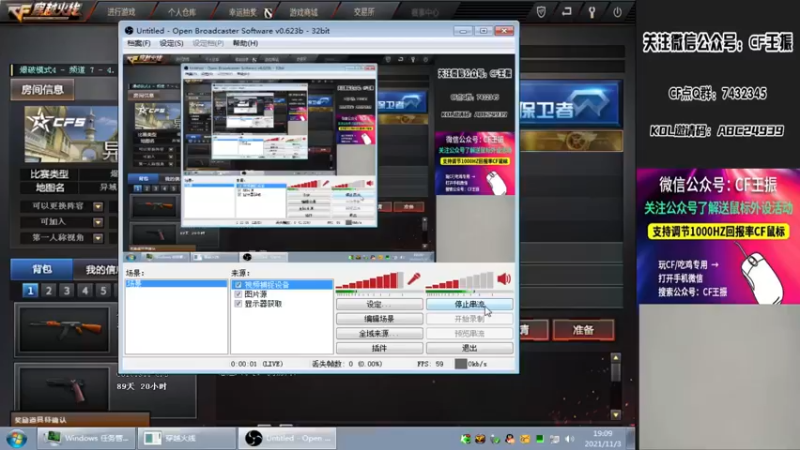Image resolution: width=800 pixels, height=450 pixels.
Task: Click the QQ penguin tray icon
Action: point(510,439)
